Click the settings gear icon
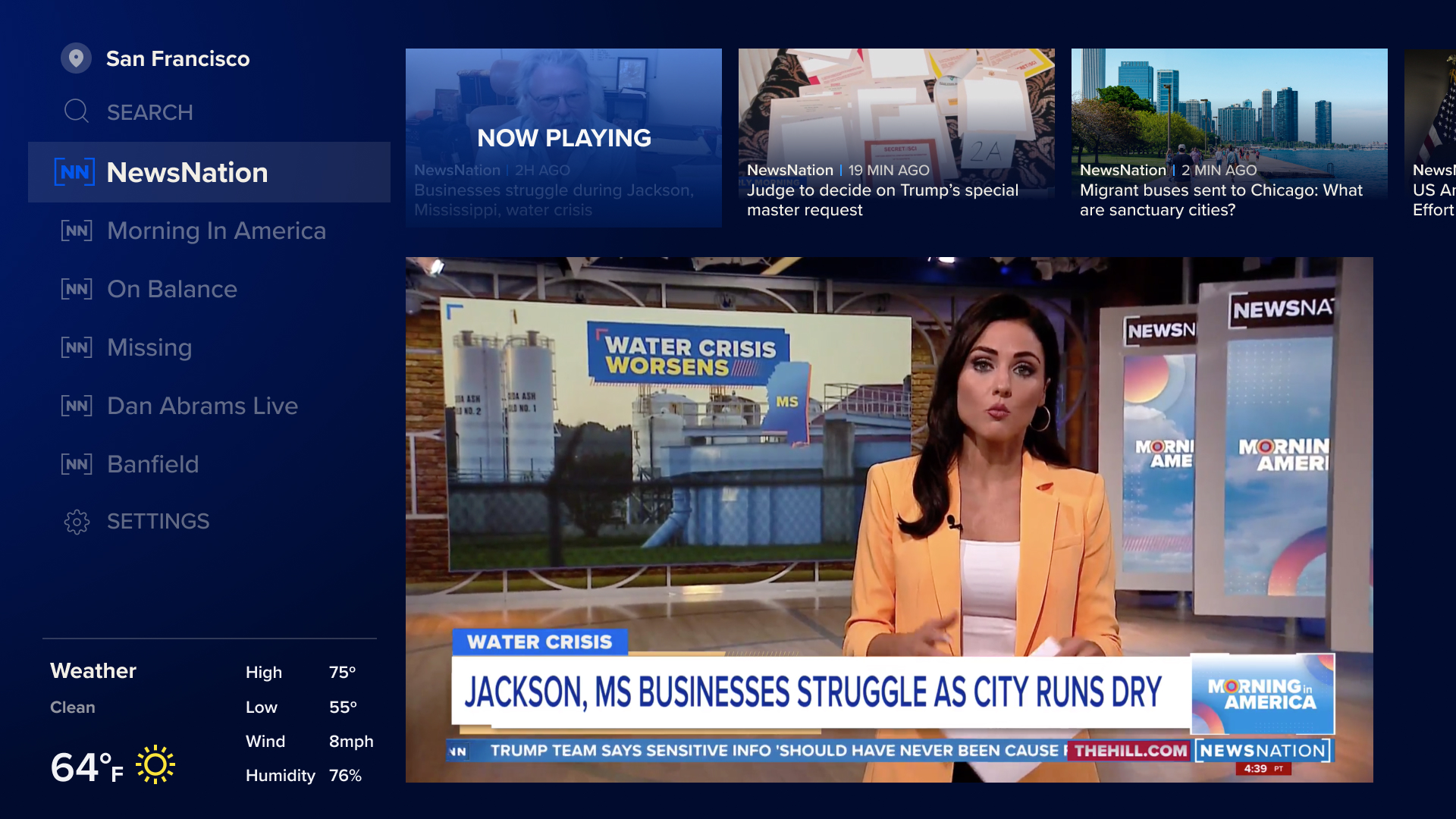The image size is (1456, 819). tap(77, 522)
